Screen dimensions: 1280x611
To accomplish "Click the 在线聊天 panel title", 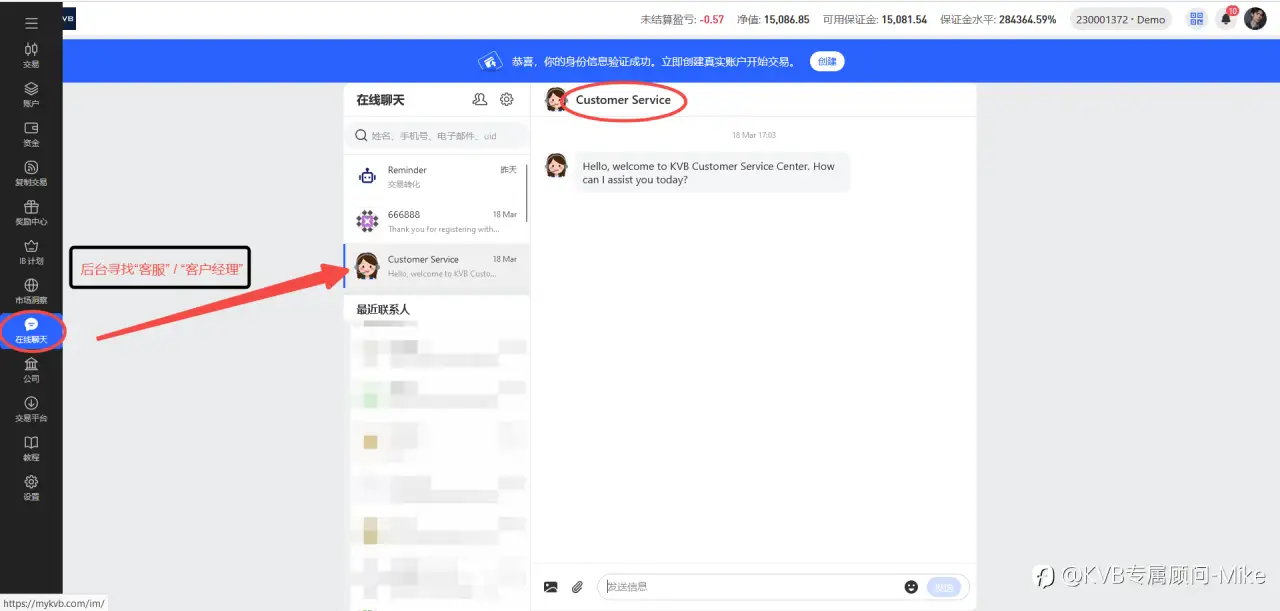I will pyautogui.click(x=380, y=100).
